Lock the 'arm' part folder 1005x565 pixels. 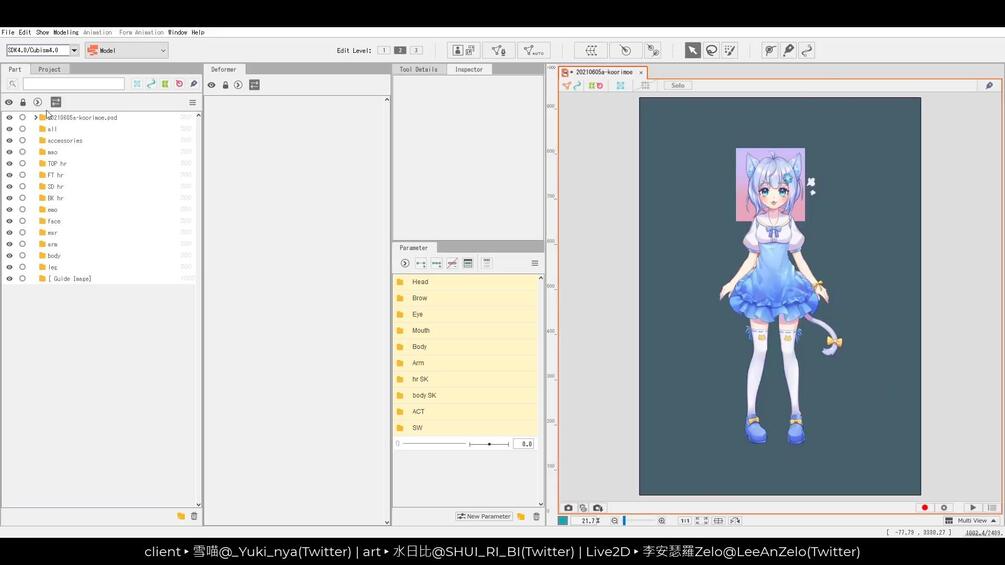22,244
